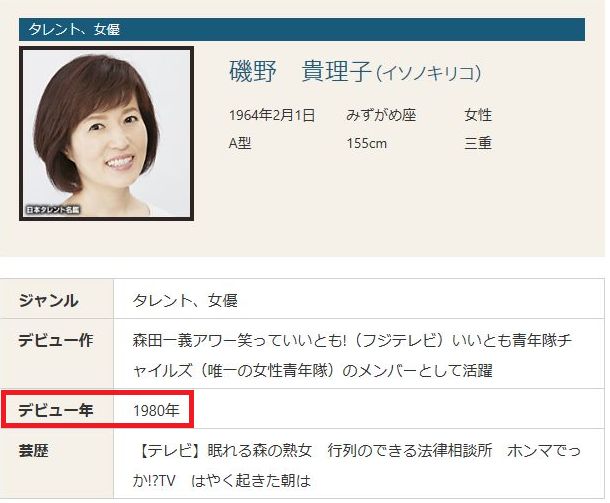Select the blood type A型

coord(240,143)
